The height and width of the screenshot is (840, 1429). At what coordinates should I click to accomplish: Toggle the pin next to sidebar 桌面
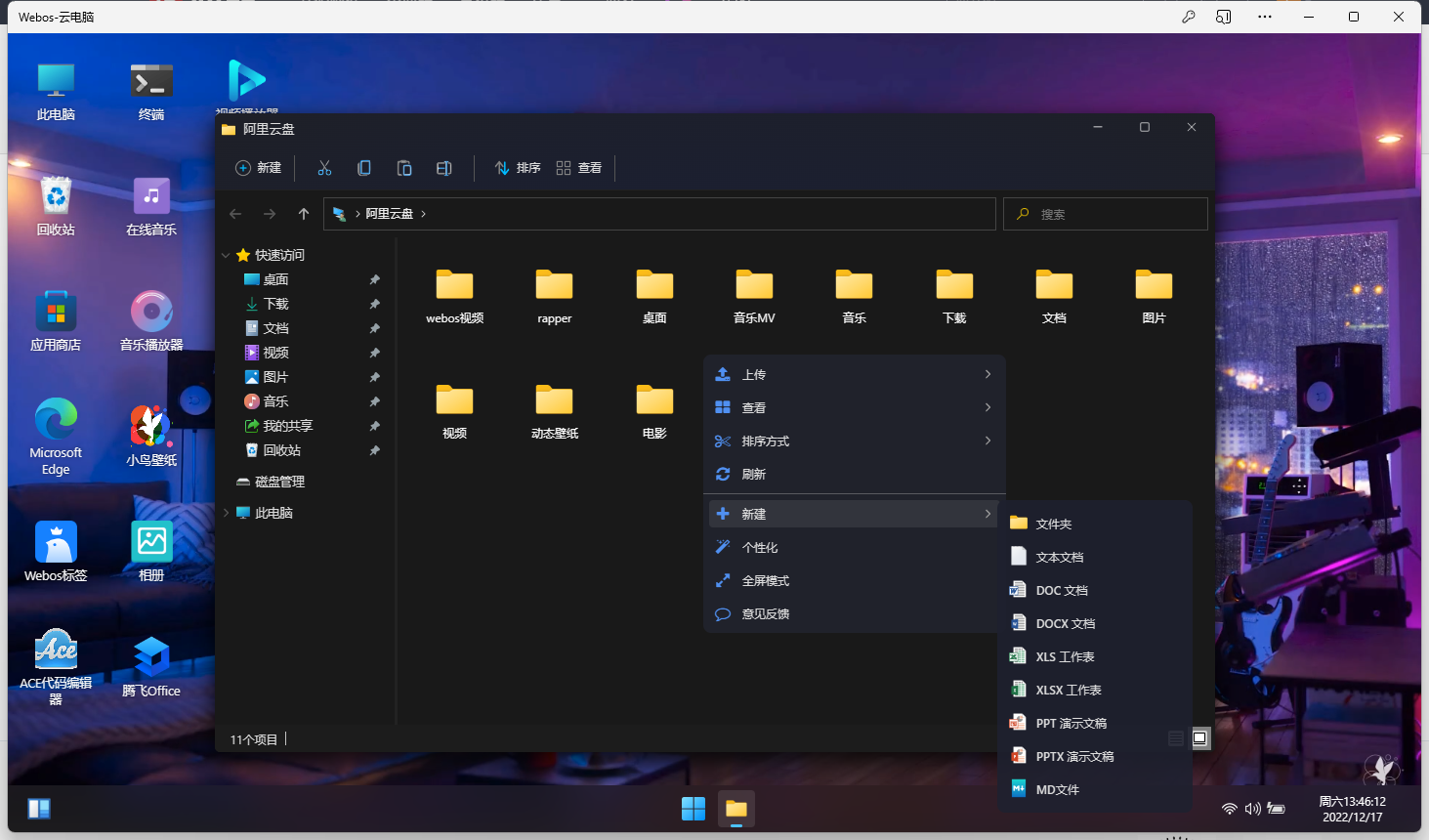pyautogui.click(x=374, y=279)
